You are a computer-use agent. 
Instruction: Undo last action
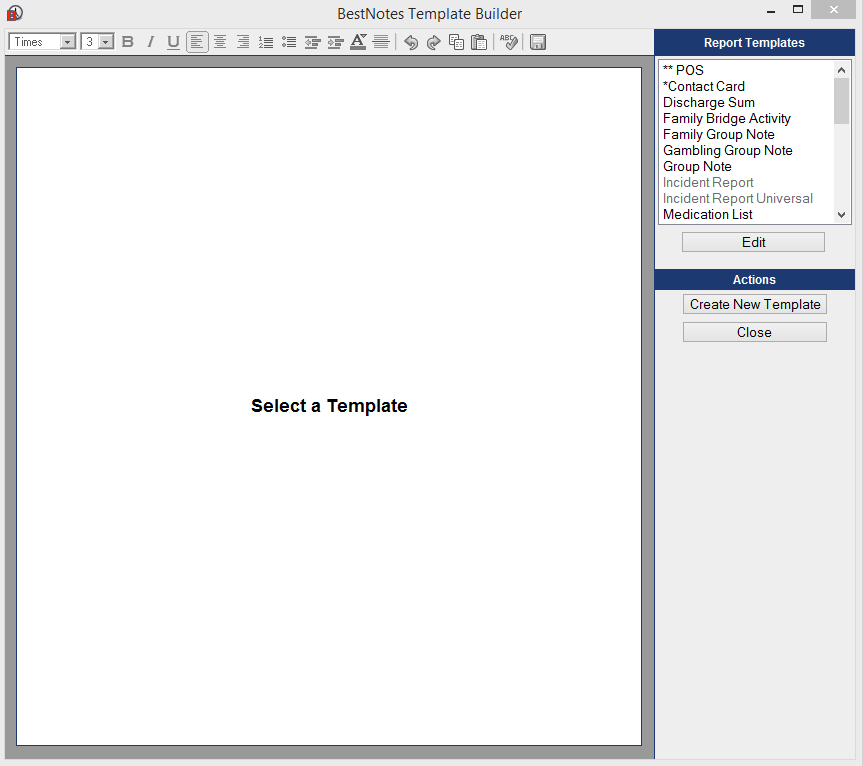[411, 42]
